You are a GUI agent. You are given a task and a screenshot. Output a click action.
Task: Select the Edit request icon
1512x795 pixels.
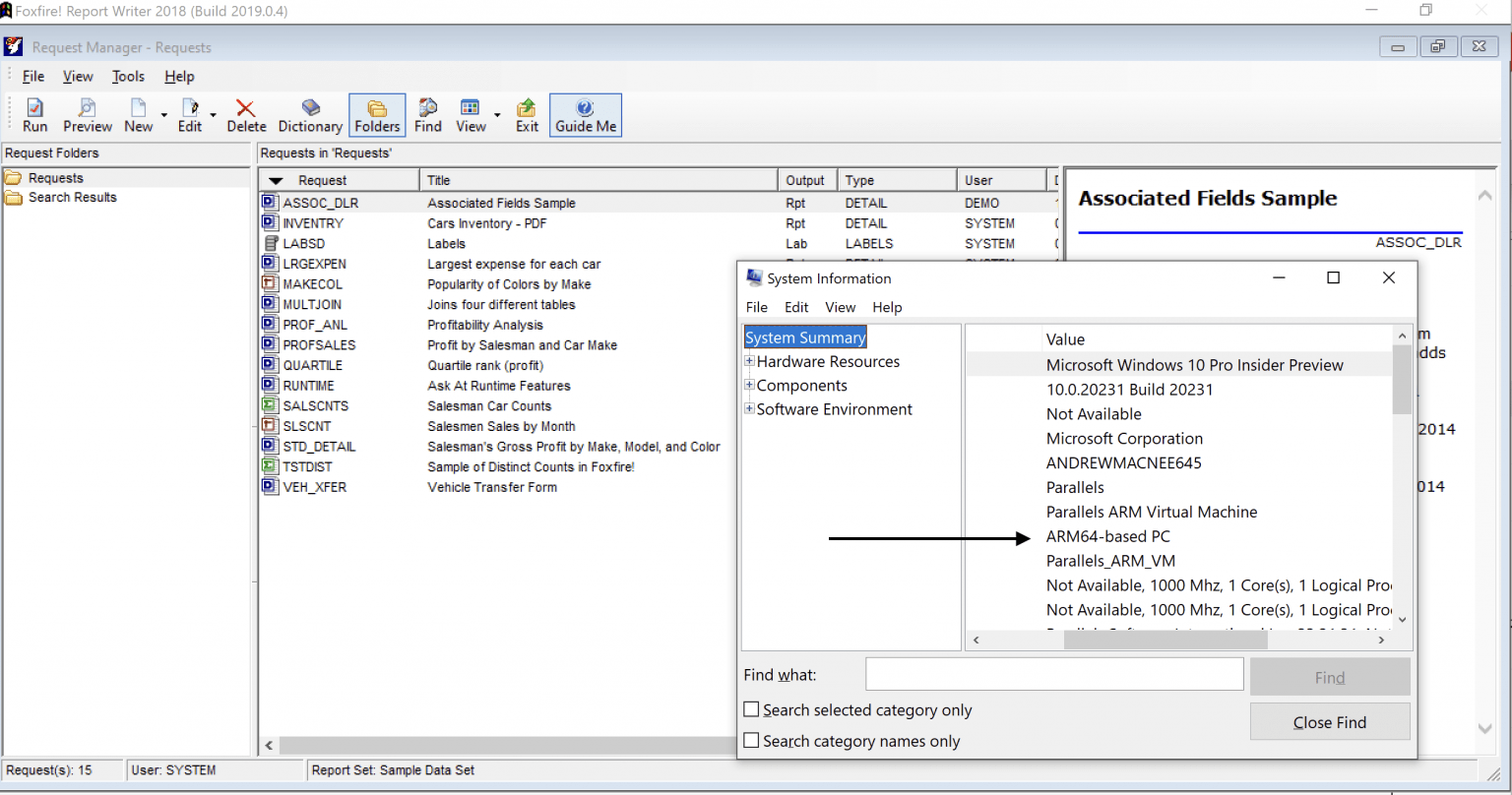pyautogui.click(x=189, y=115)
